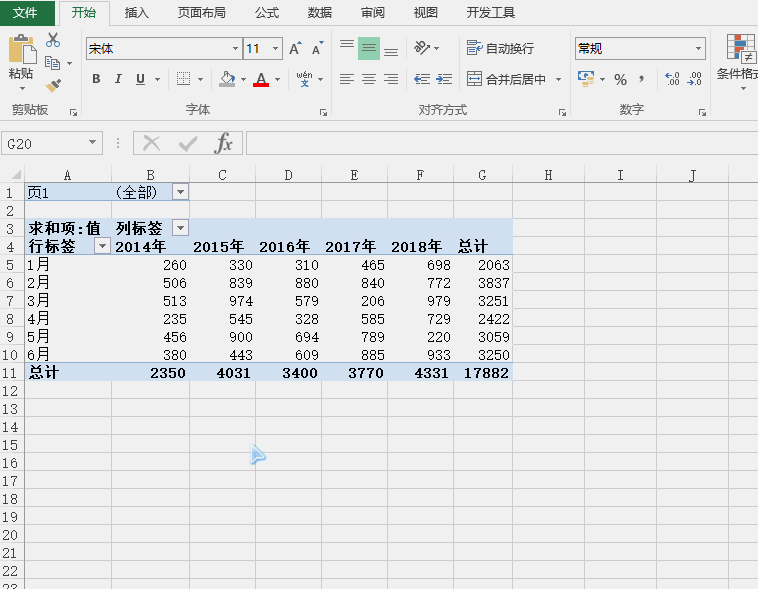Click the Copy icon
This screenshot has width=758, height=589.
click(52, 63)
